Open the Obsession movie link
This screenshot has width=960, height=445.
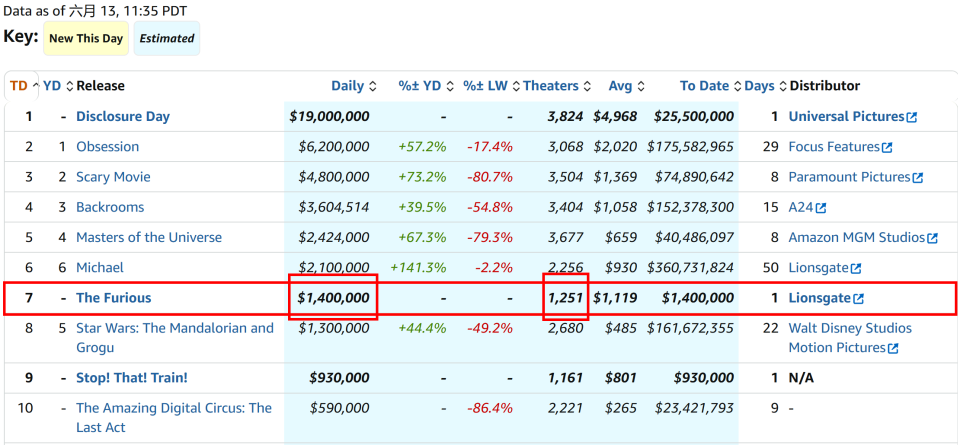point(107,147)
